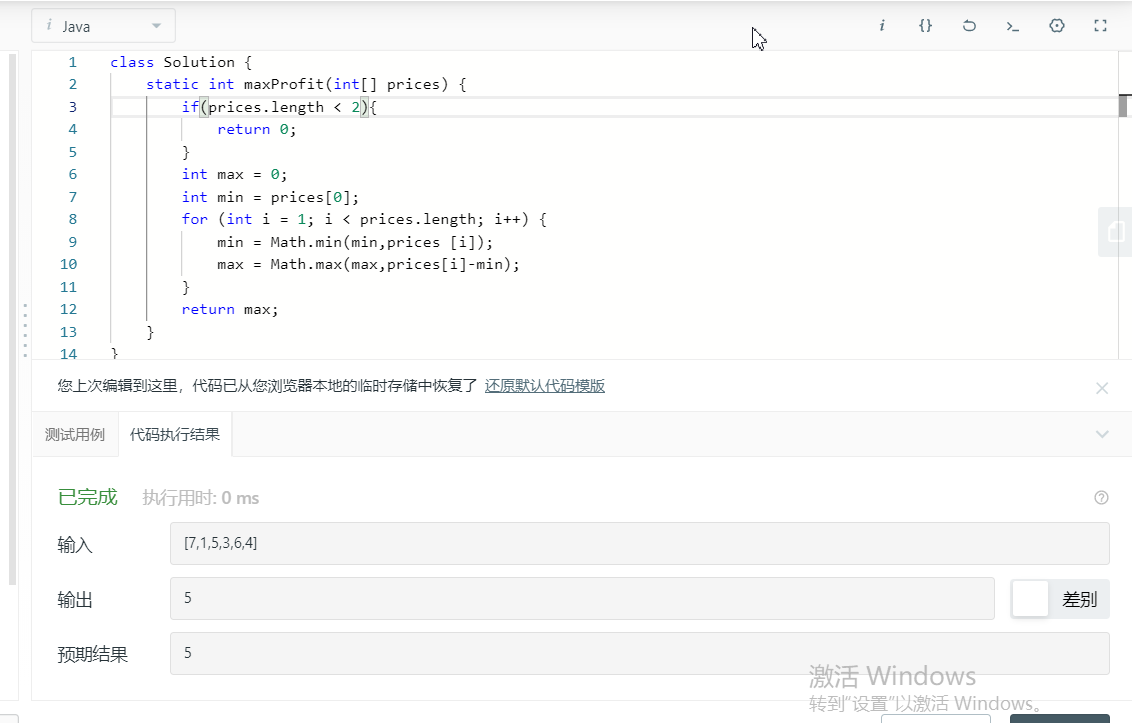Click 'return 0;' on line 4

pos(256,129)
